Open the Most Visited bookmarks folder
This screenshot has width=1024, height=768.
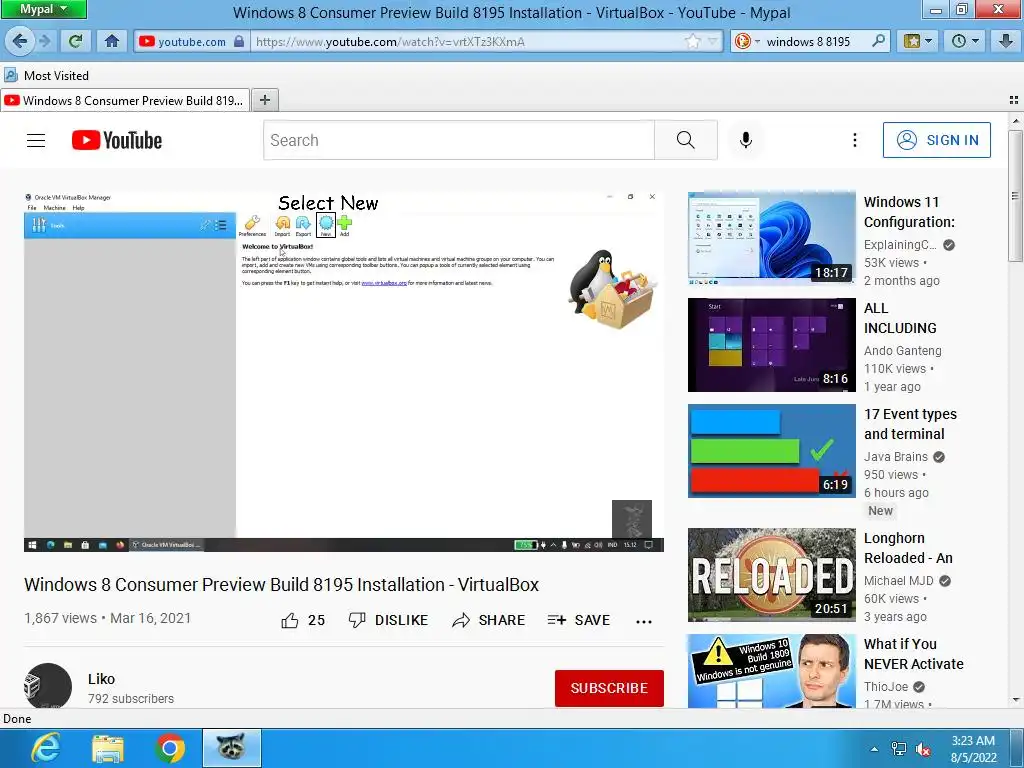click(x=46, y=76)
